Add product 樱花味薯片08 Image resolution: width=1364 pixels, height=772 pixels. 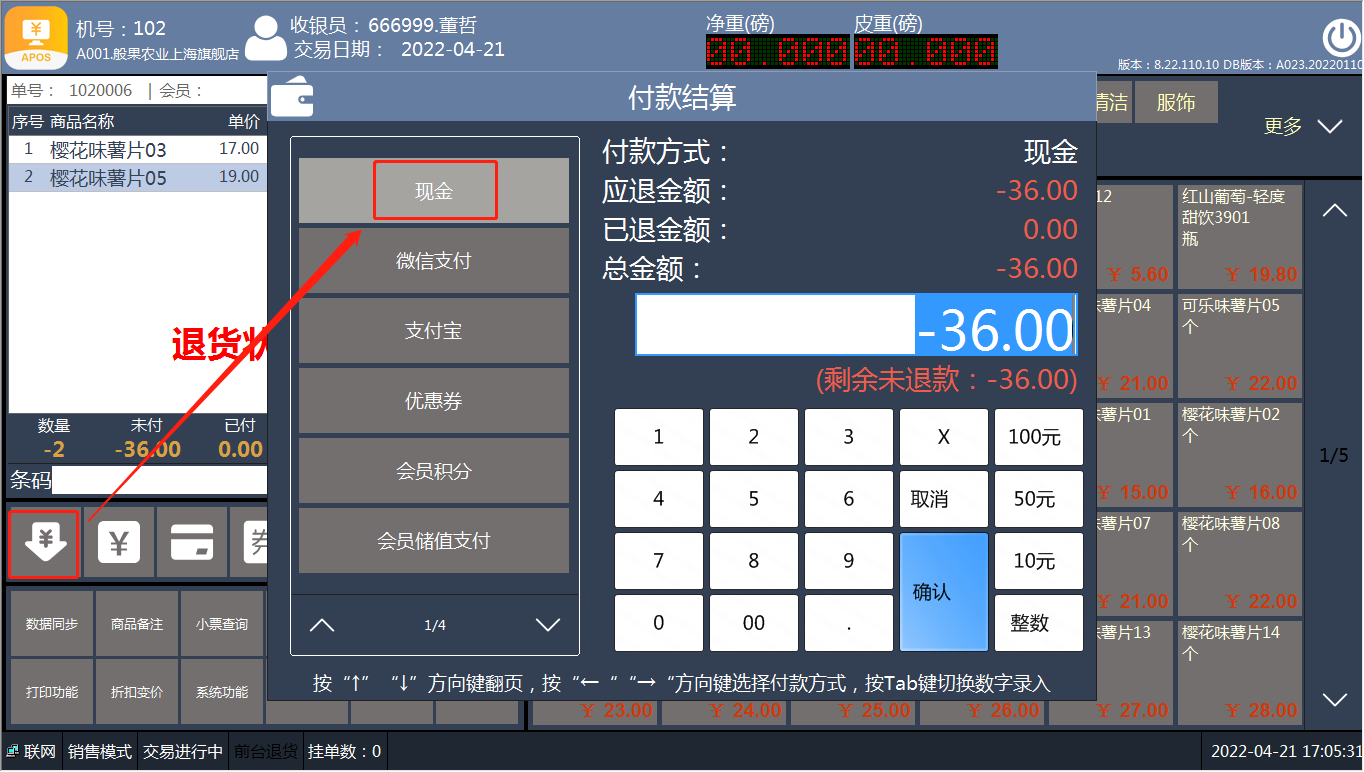point(1240,563)
